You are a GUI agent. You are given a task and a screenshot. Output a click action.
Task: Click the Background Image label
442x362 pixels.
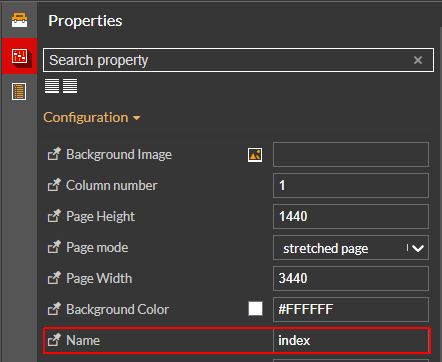point(119,154)
